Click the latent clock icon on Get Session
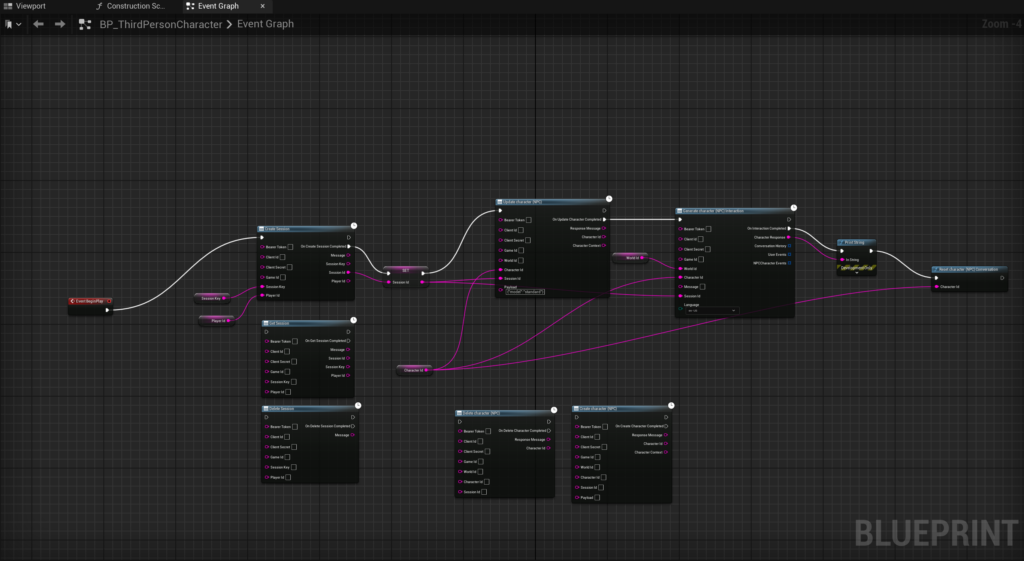 click(x=353, y=320)
